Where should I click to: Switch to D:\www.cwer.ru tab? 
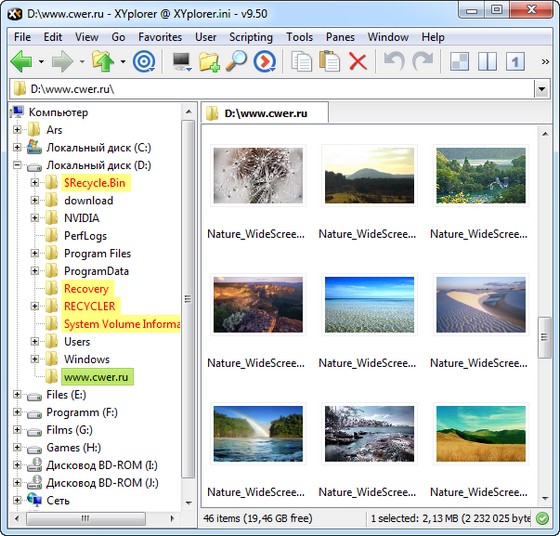pos(265,113)
